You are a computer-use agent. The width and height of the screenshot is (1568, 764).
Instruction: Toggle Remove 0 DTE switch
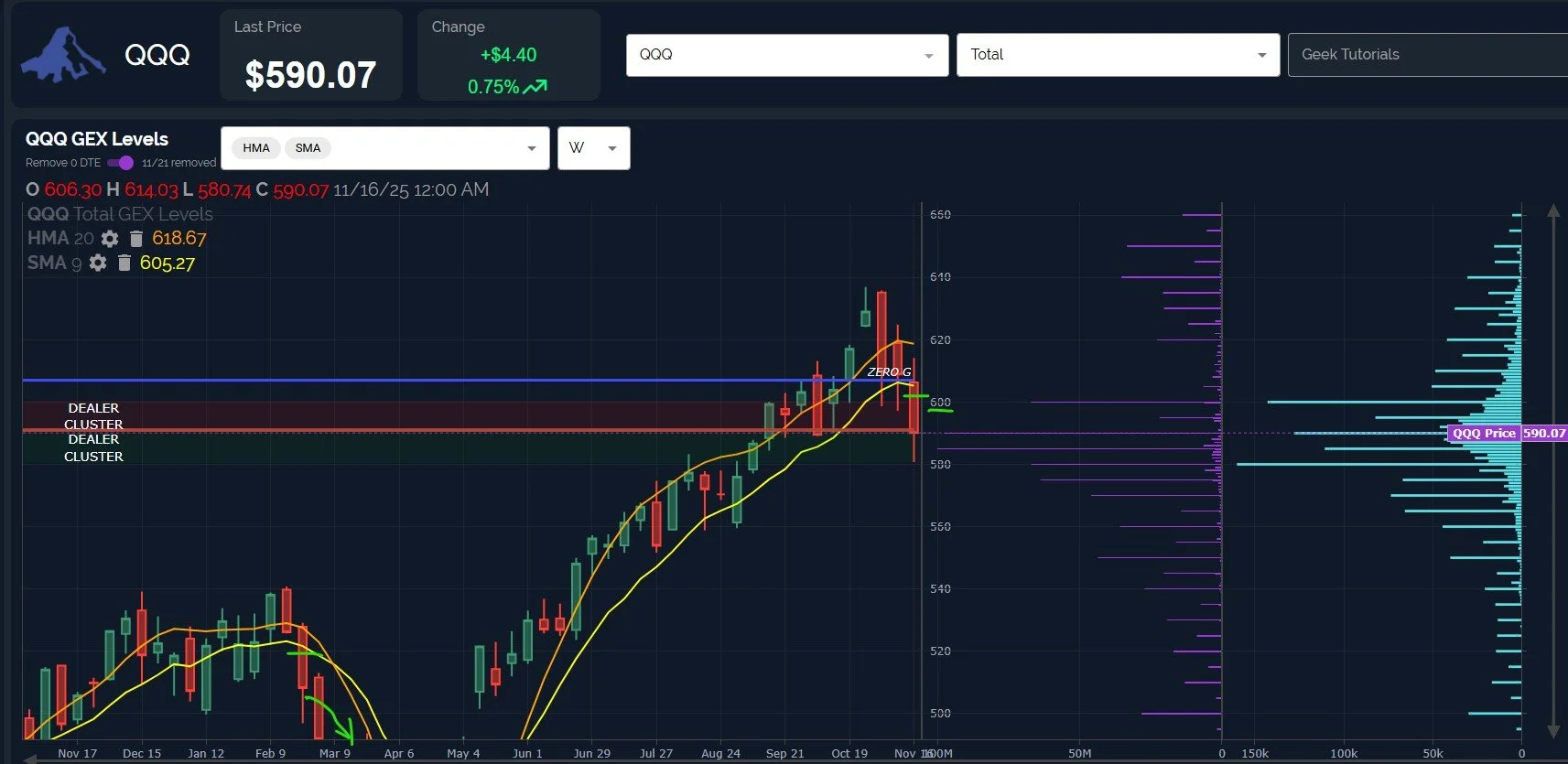120,163
